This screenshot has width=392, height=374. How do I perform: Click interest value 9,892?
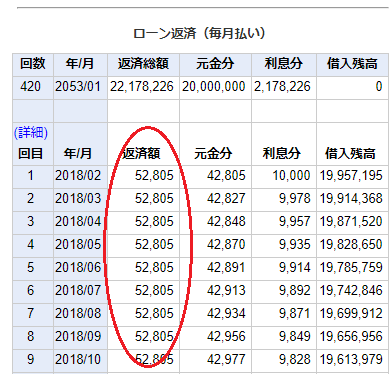pyautogui.click(x=295, y=291)
